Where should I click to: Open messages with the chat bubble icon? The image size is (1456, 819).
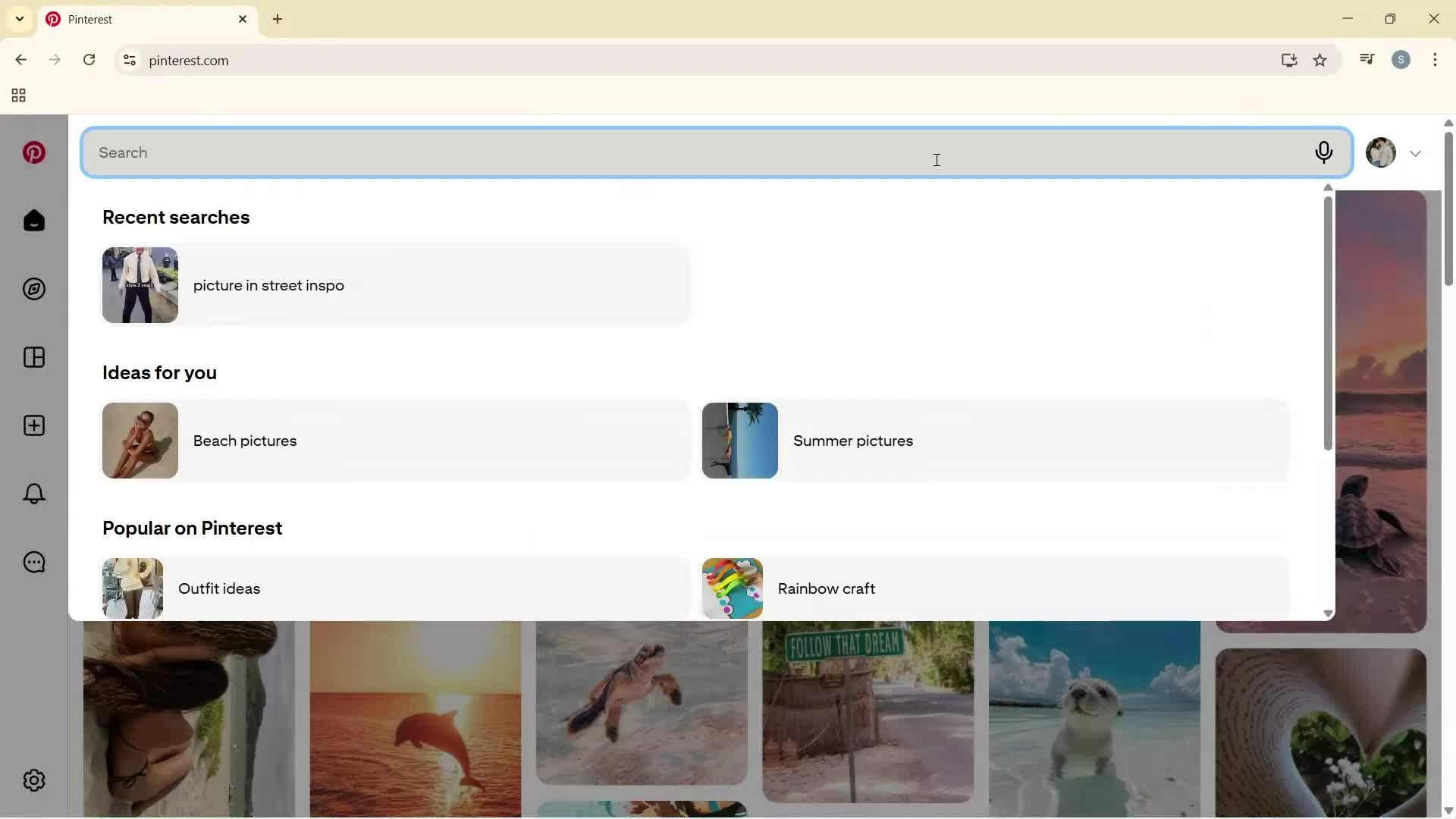[33, 562]
